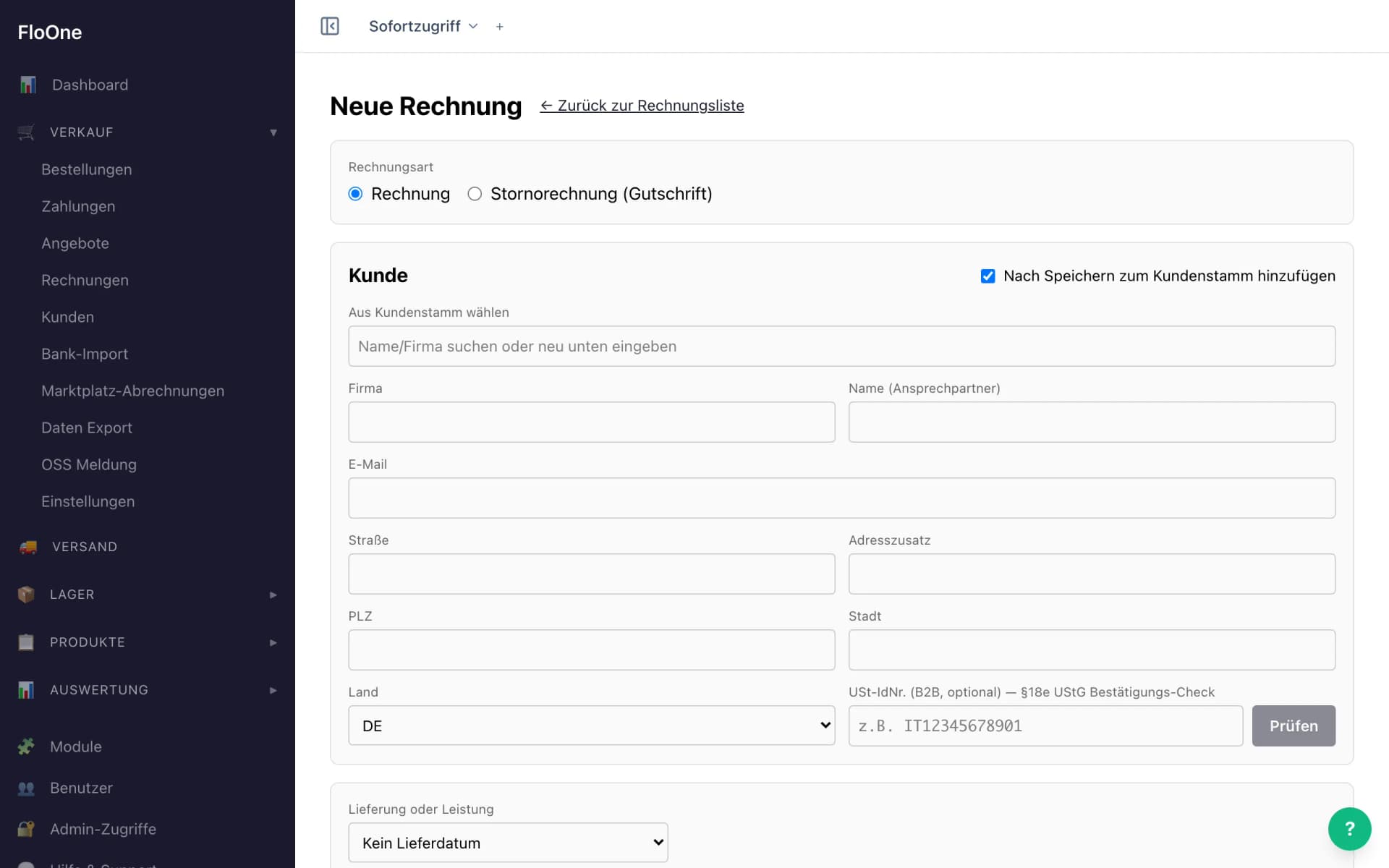Screen dimensions: 1389x868
Task: Click the Aus Kundenstamm wählen search field
Action: coord(841,346)
